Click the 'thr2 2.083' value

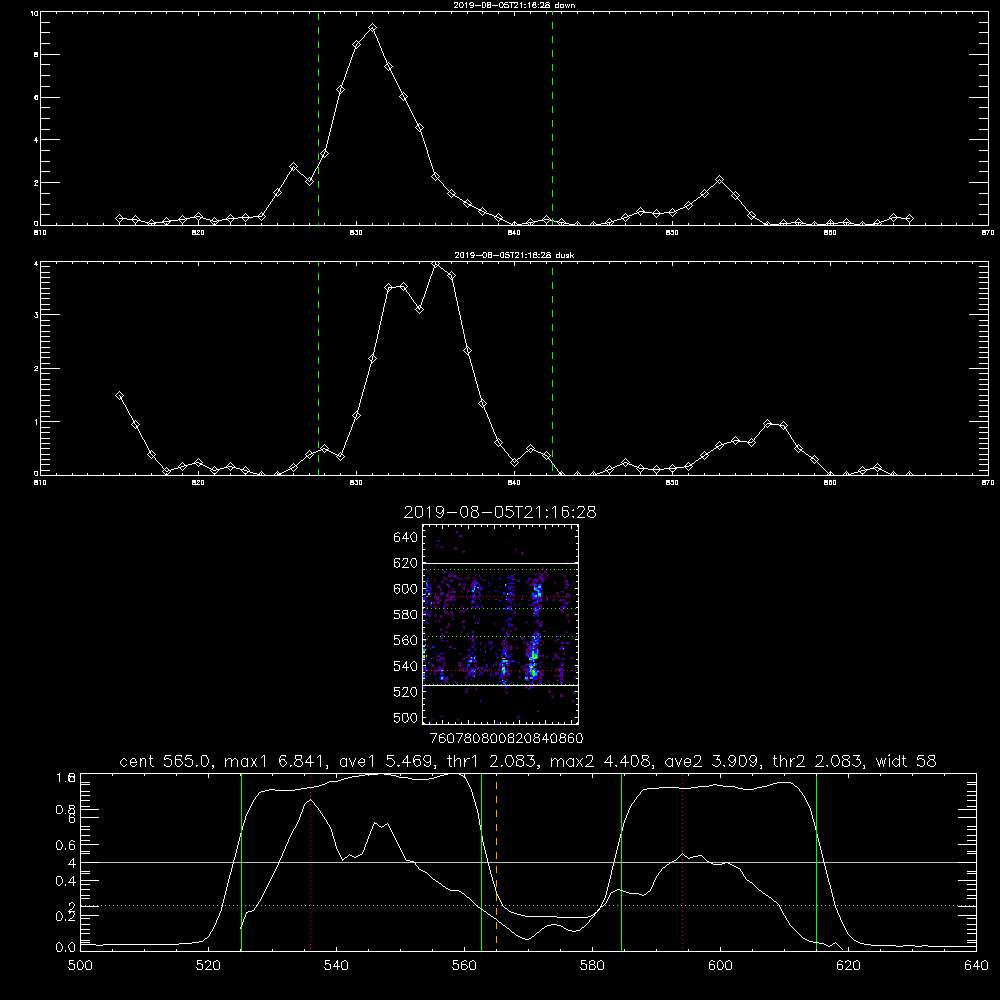(x=818, y=761)
